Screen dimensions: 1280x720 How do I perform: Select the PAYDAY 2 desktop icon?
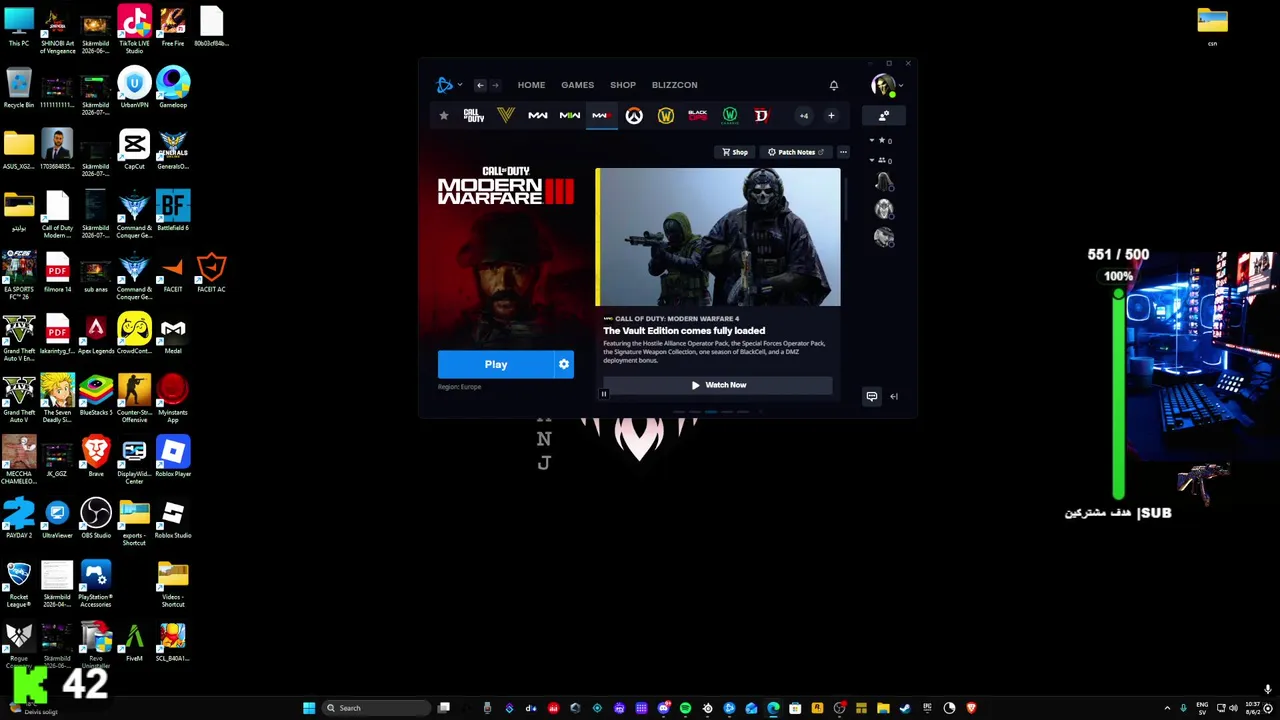[x=19, y=519]
